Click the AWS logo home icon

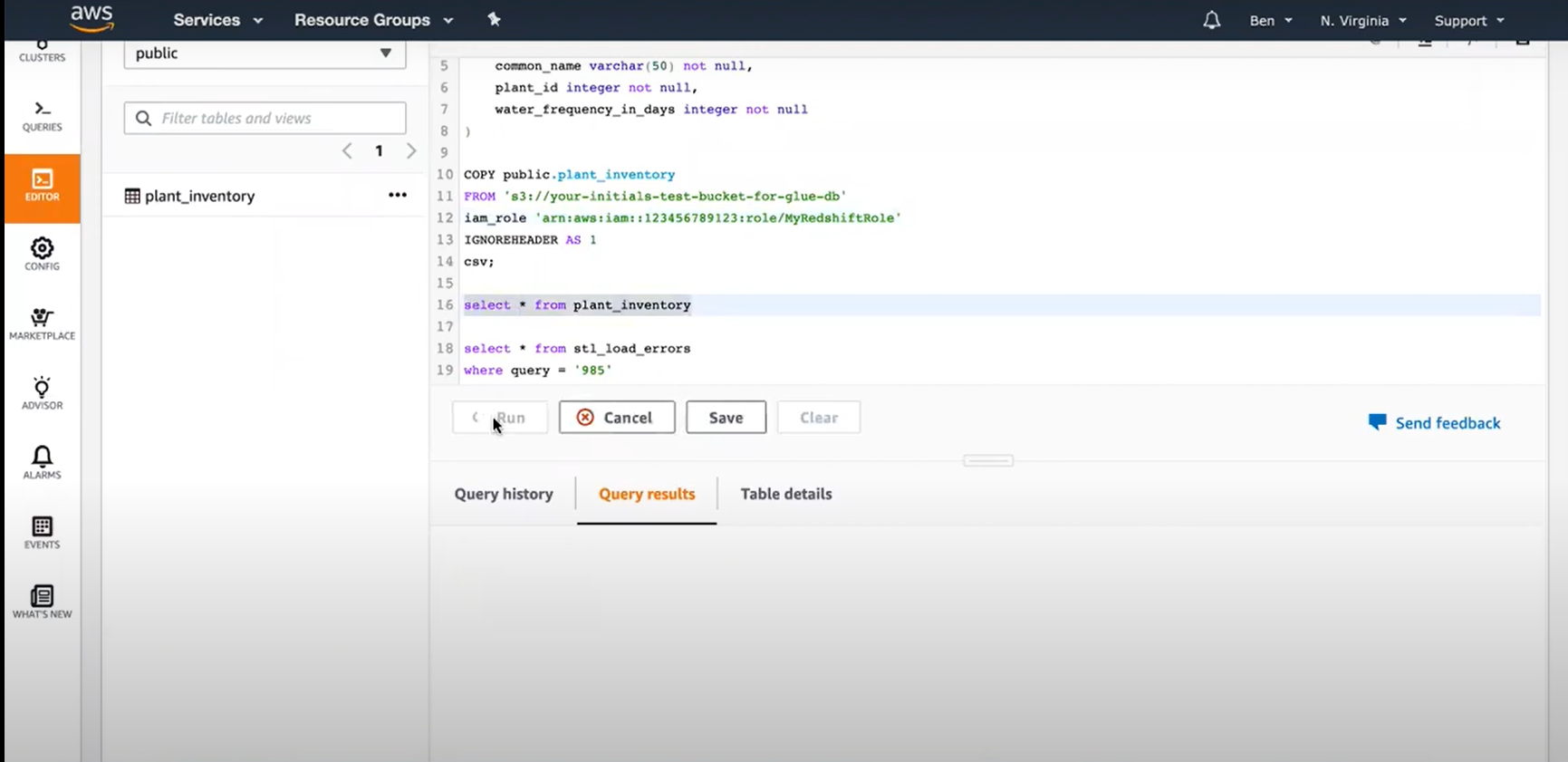(x=91, y=17)
